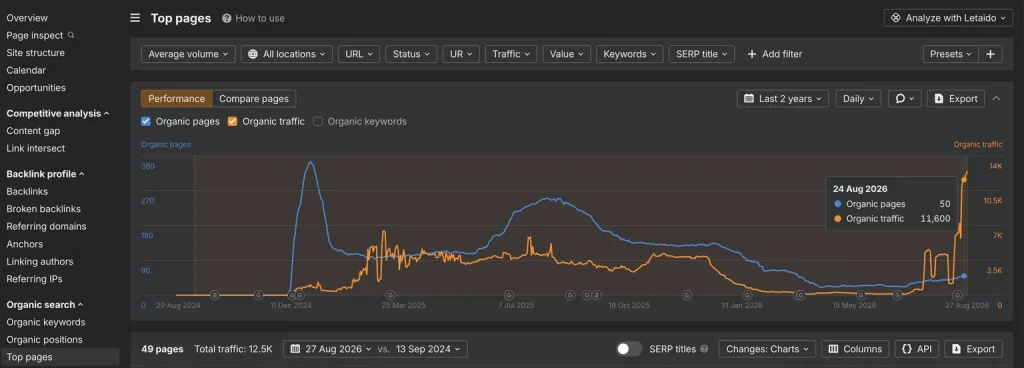Collapse the Organic search sidebar section
1024x368 pixels.
(x=45, y=305)
